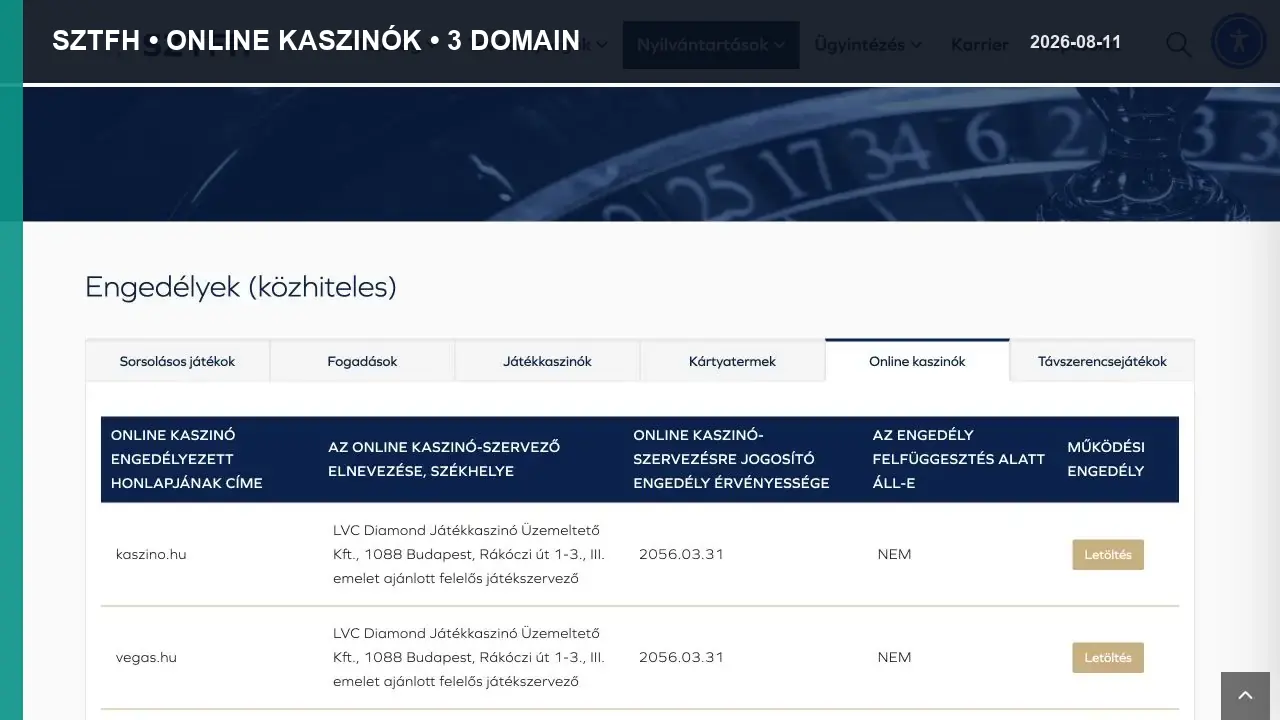This screenshot has width=1280, height=720.
Task: Download the vegas.hu licence via Letöltés
Action: pos(1108,658)
